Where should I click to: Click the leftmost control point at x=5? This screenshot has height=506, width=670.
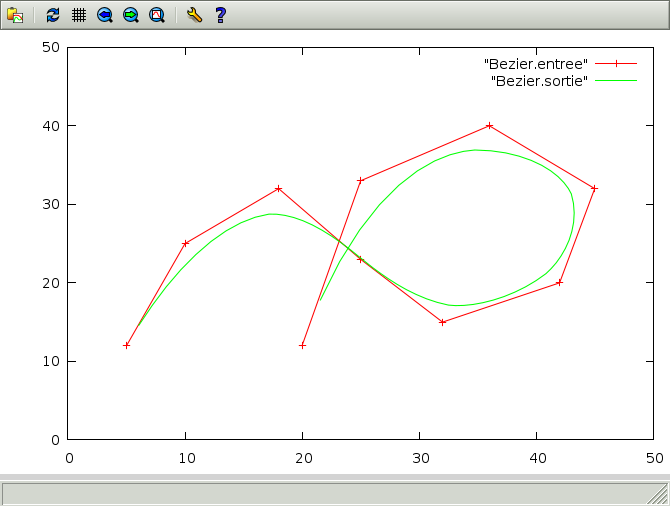tap(127, 345)
